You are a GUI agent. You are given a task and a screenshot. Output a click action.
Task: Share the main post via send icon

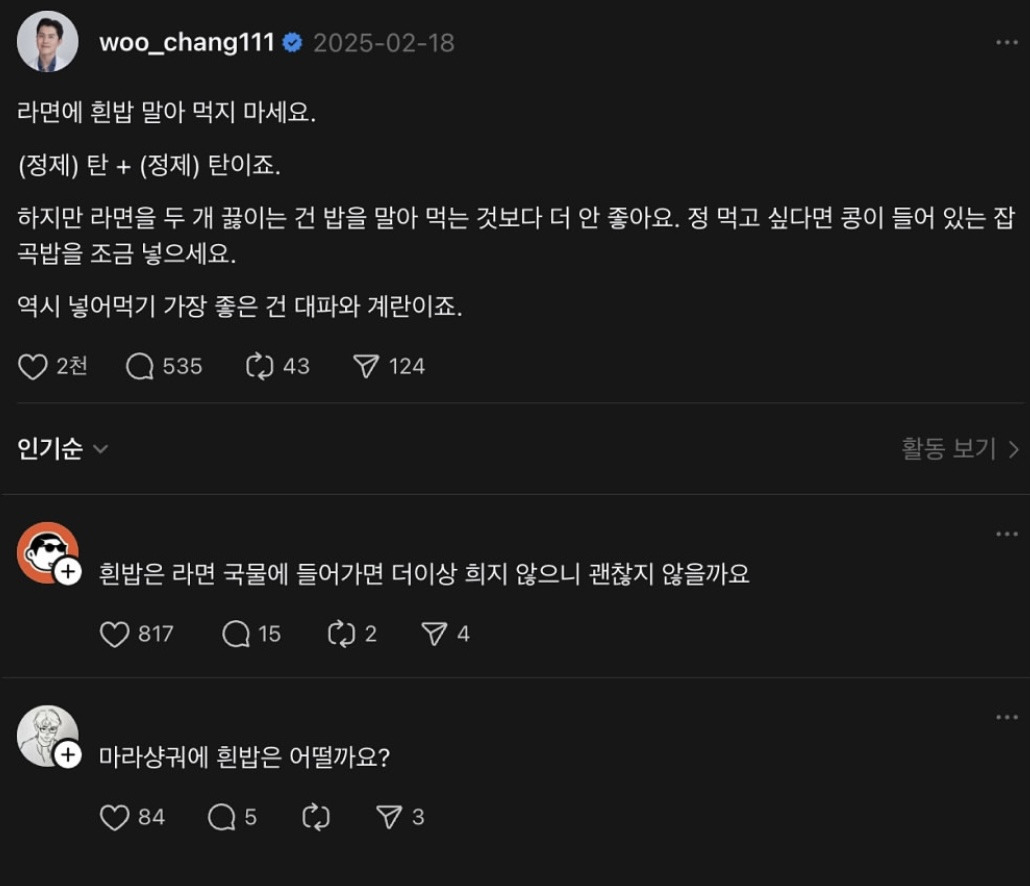coord(366,367)
